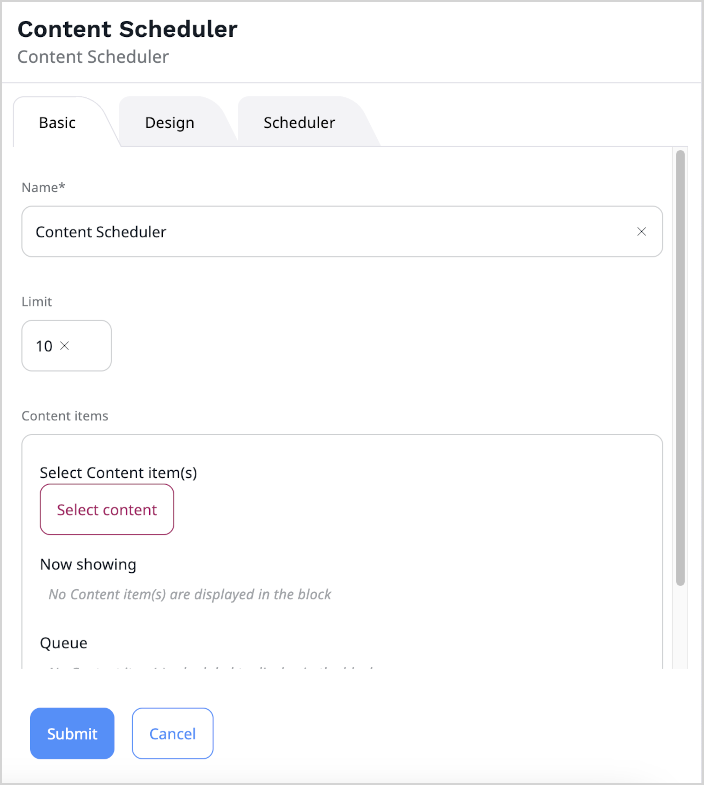The image size is (704, 785).
Task: Click inside the Limit input box
Action: coord(90,346)
